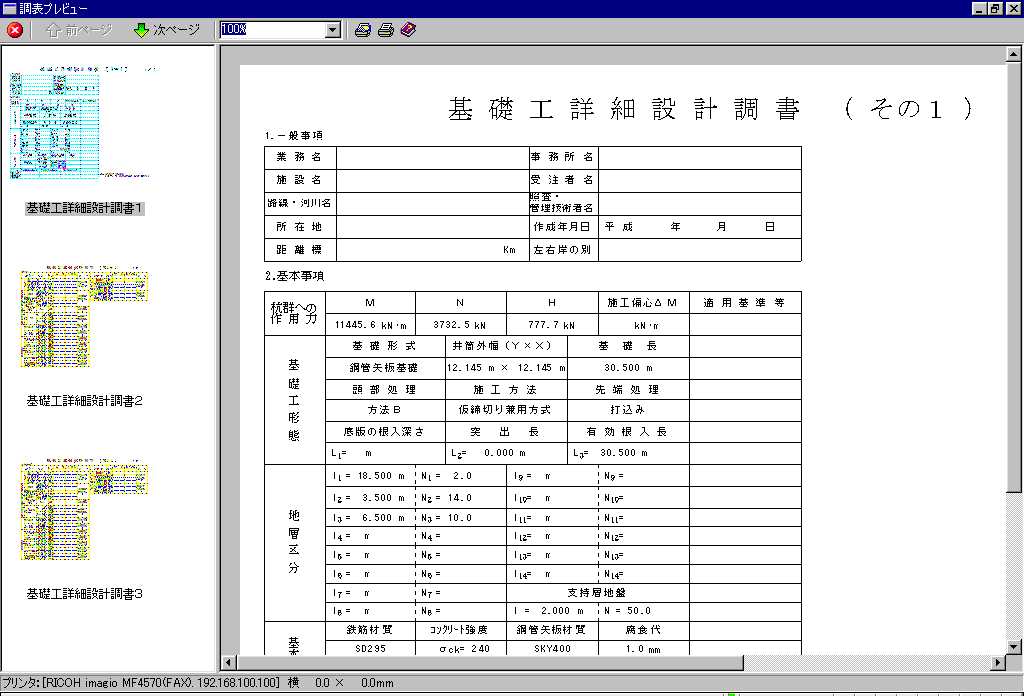
Task: Select thumbnail of 基礎工詳細設計調書3
Action: 84,509
